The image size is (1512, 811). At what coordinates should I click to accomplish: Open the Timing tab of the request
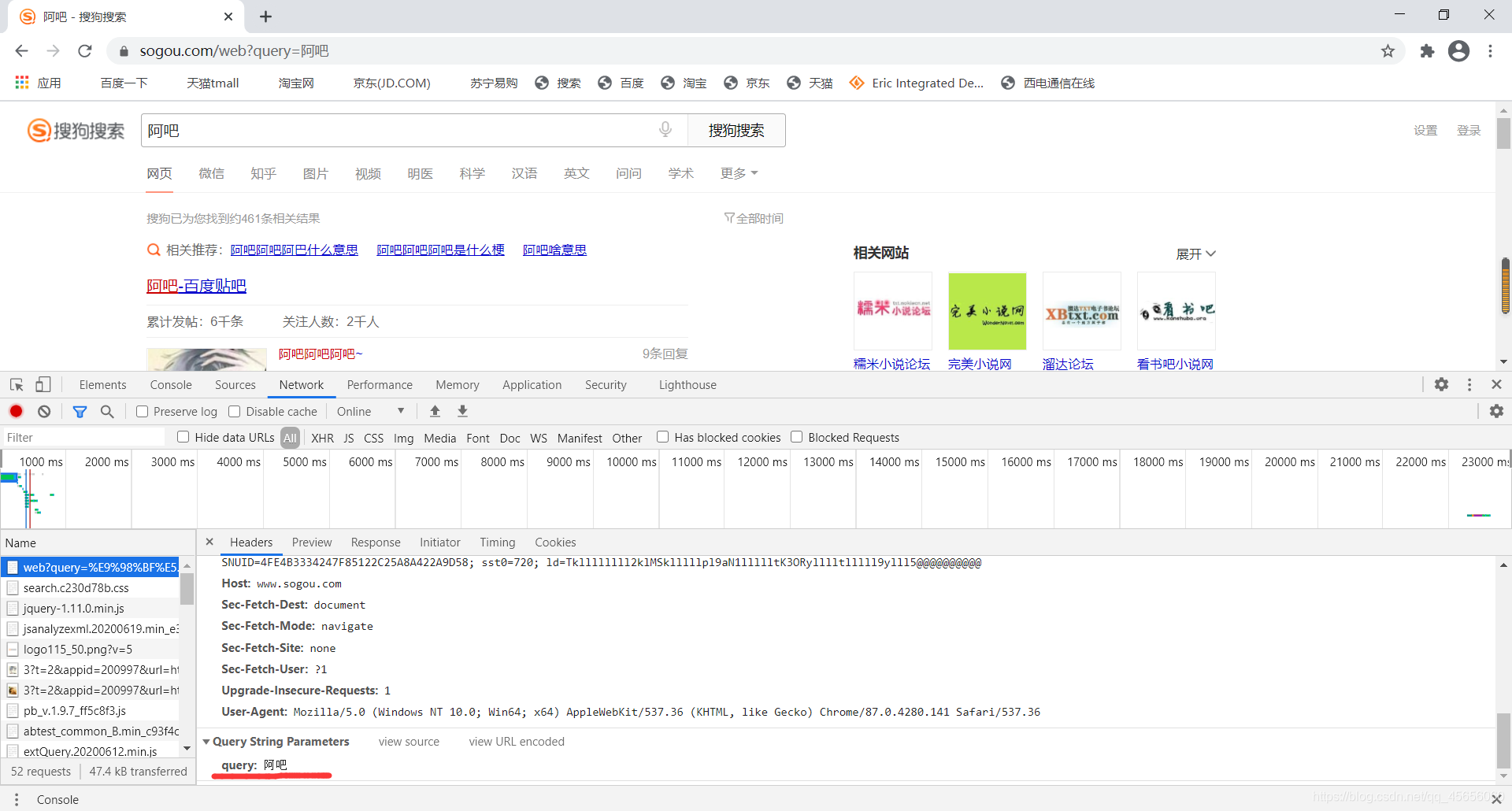498,543
